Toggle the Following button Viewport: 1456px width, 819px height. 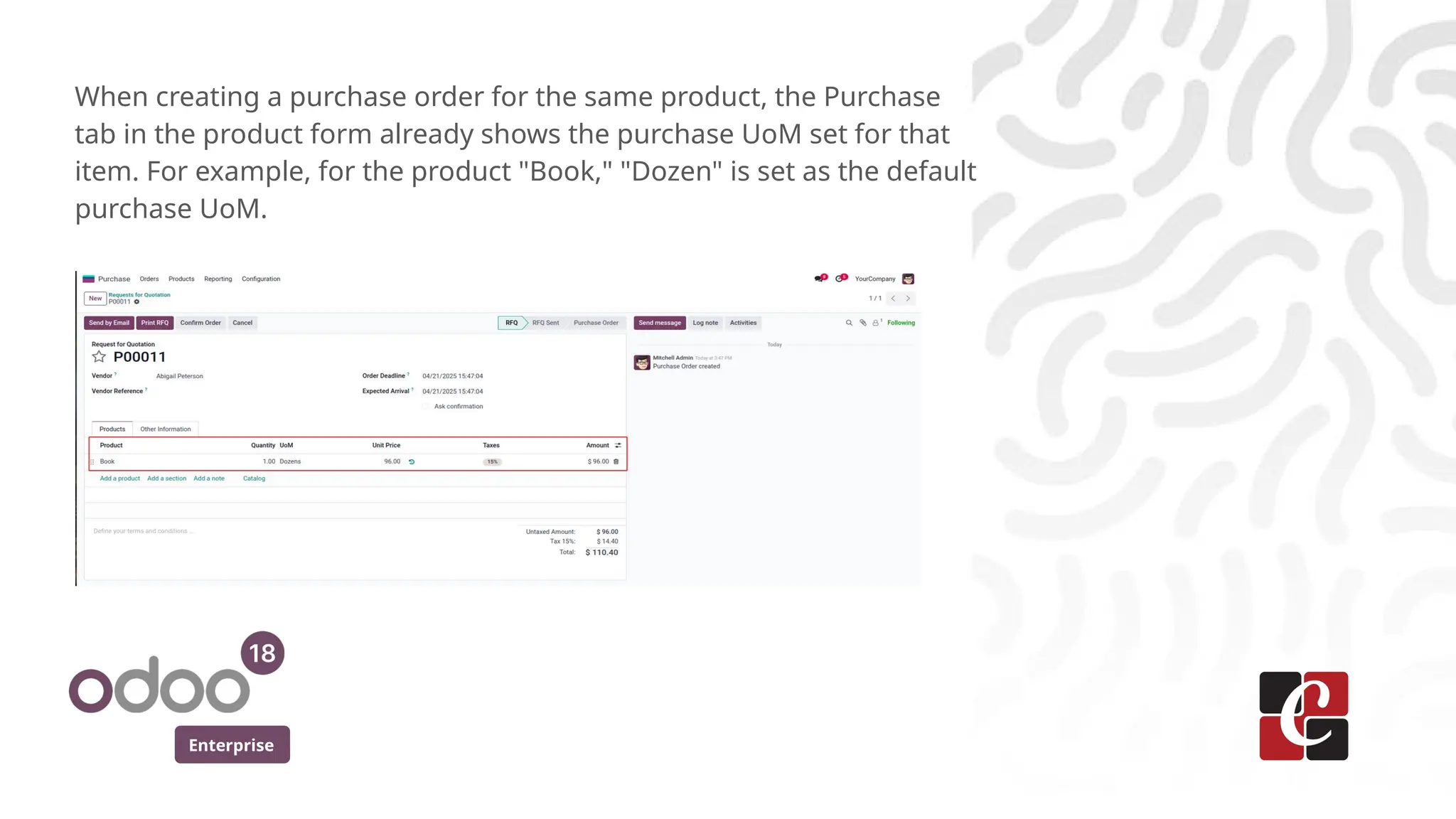pos(901,323)
